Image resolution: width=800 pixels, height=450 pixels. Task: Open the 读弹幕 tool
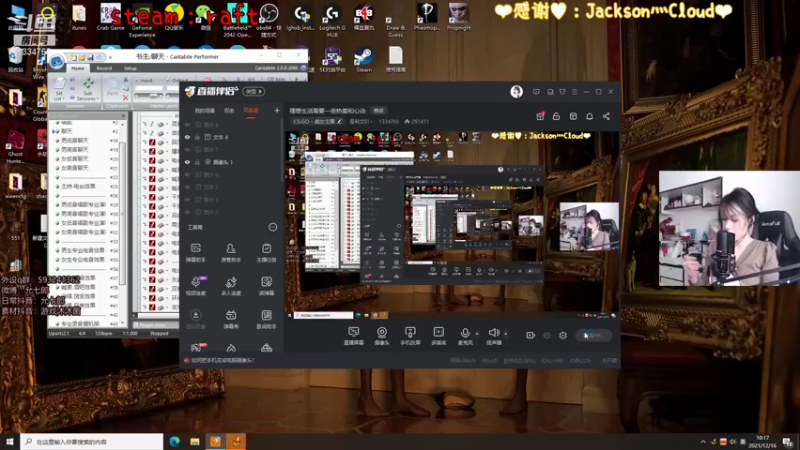click(266, 286)
